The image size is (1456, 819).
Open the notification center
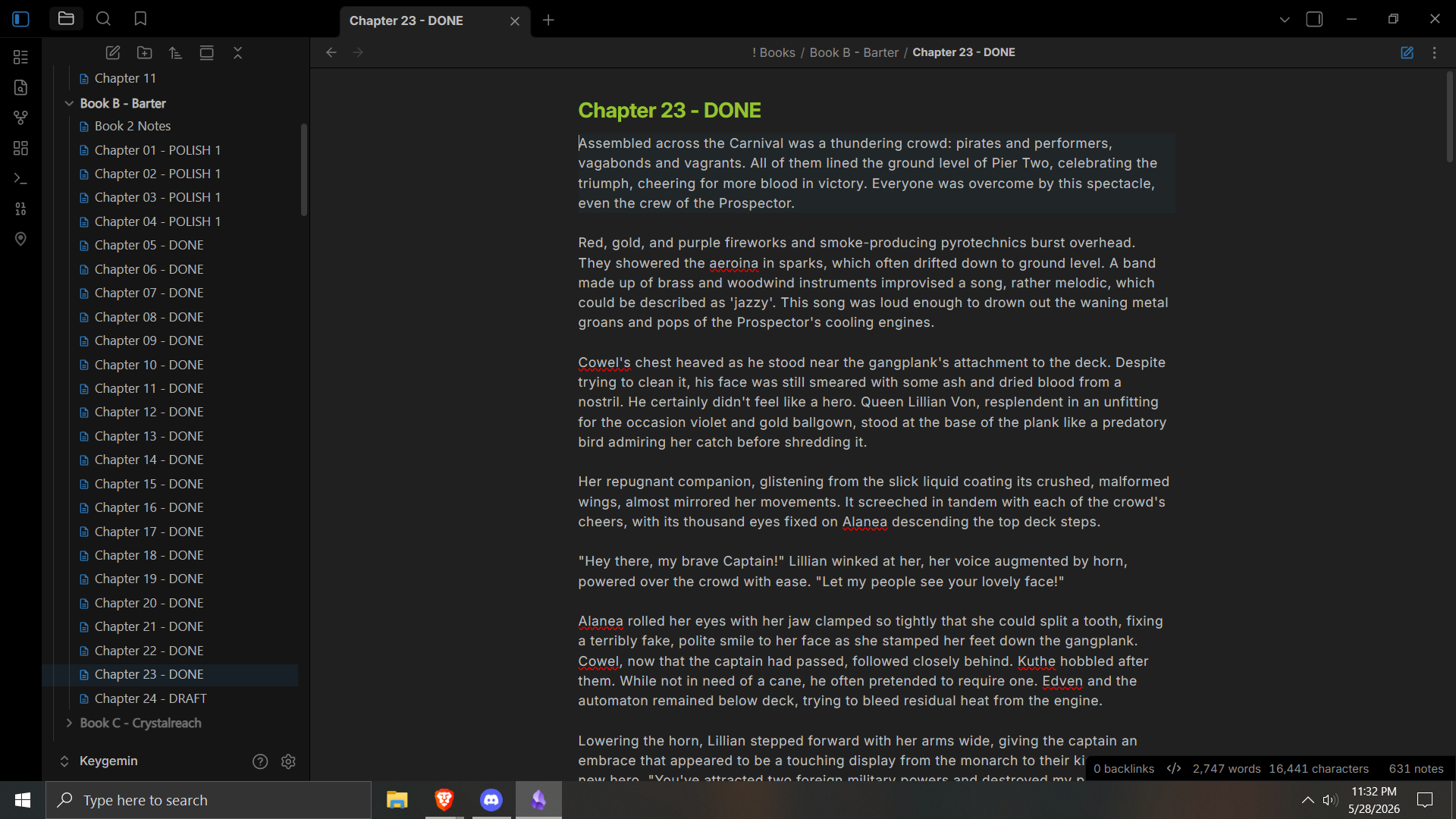1425,800
